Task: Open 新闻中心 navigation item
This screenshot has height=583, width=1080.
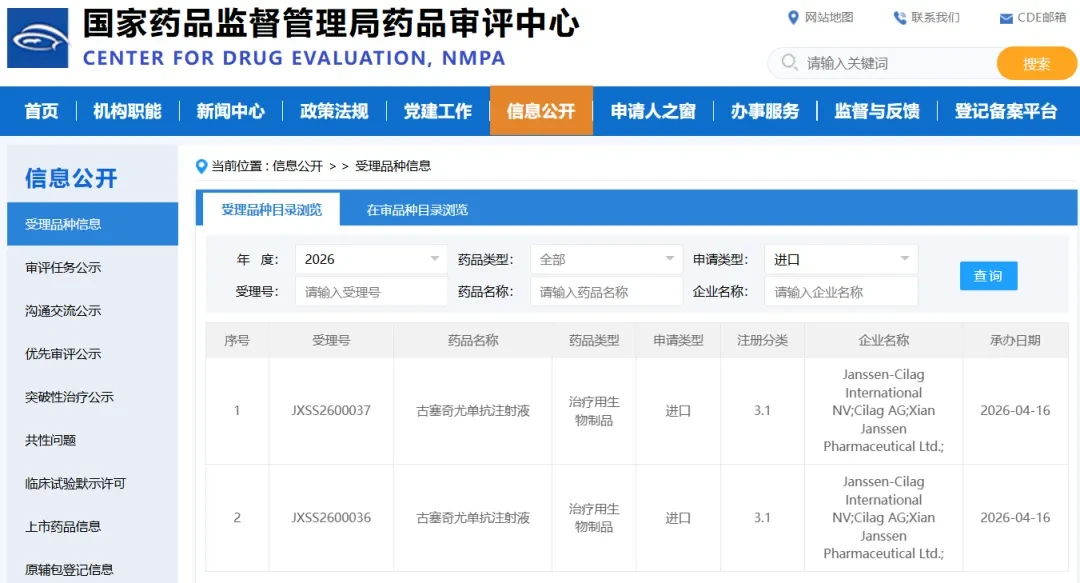Action: (x=231, y=111)
